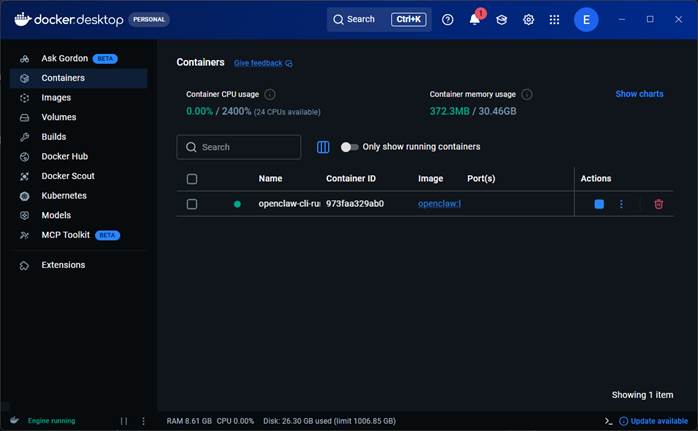Select the openclaw-cli container row checkbox
The width and height of the screenshot is (698, 431).
coord(192,204)
